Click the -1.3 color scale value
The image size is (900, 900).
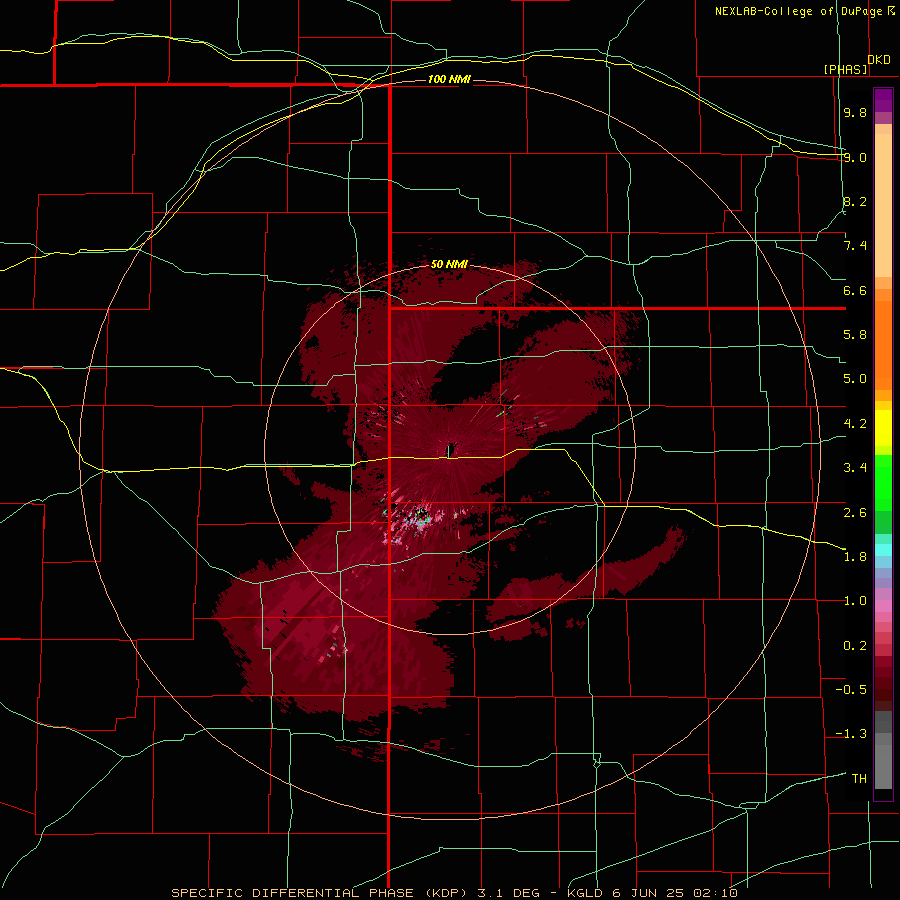(x=851, y=734)
